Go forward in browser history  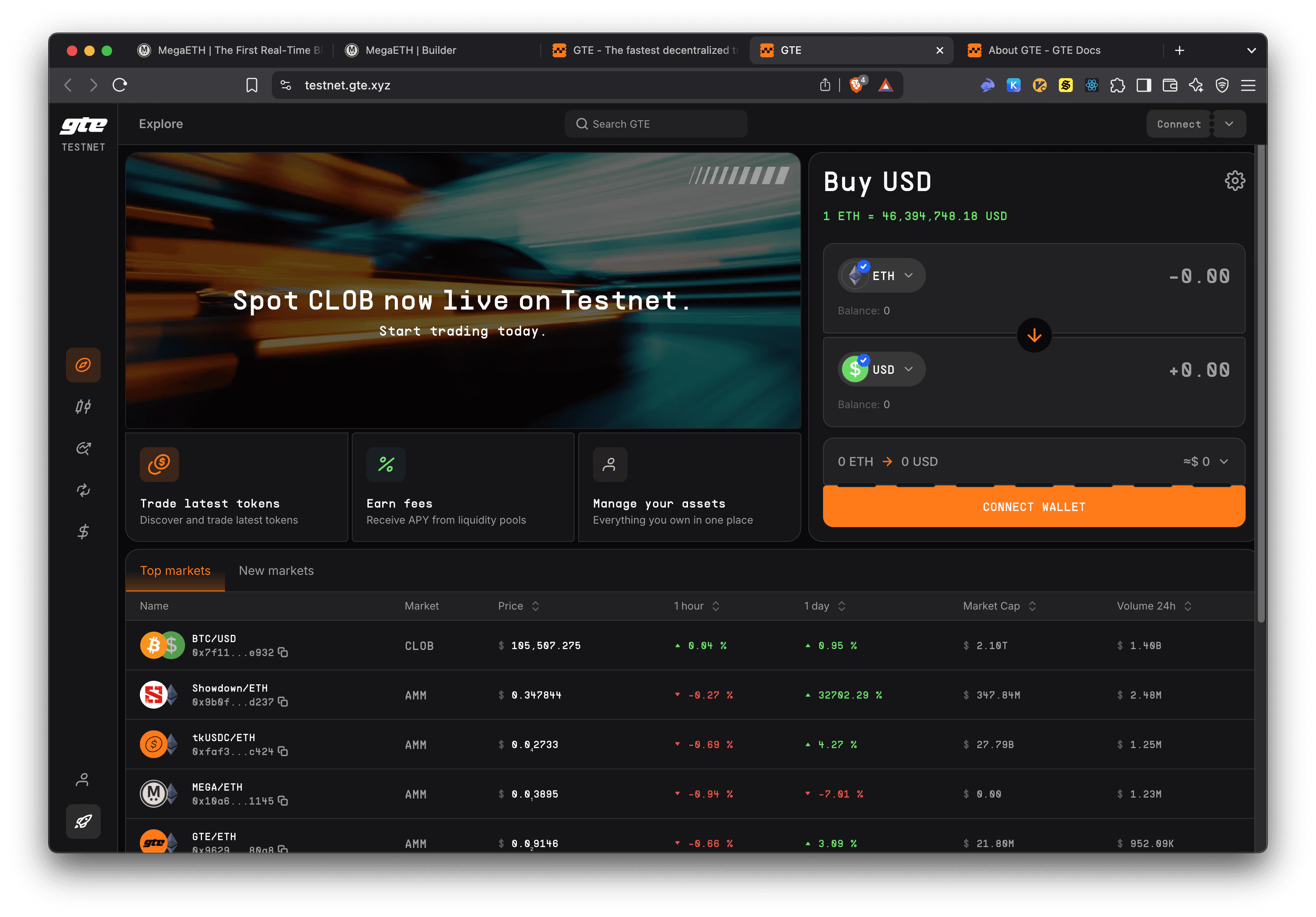pos(93,85)
